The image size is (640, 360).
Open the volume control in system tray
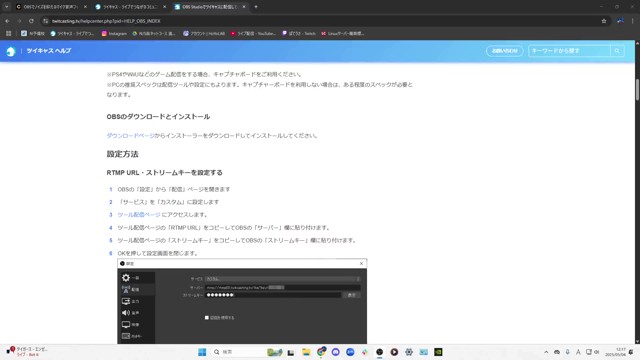597,352
